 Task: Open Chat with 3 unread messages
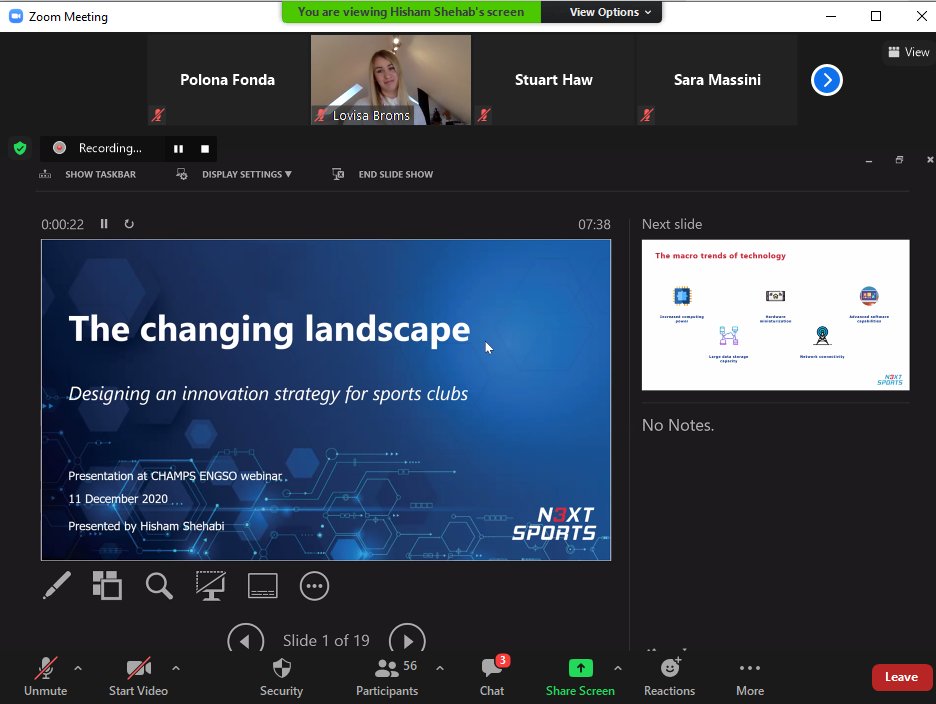click(492, 677)
